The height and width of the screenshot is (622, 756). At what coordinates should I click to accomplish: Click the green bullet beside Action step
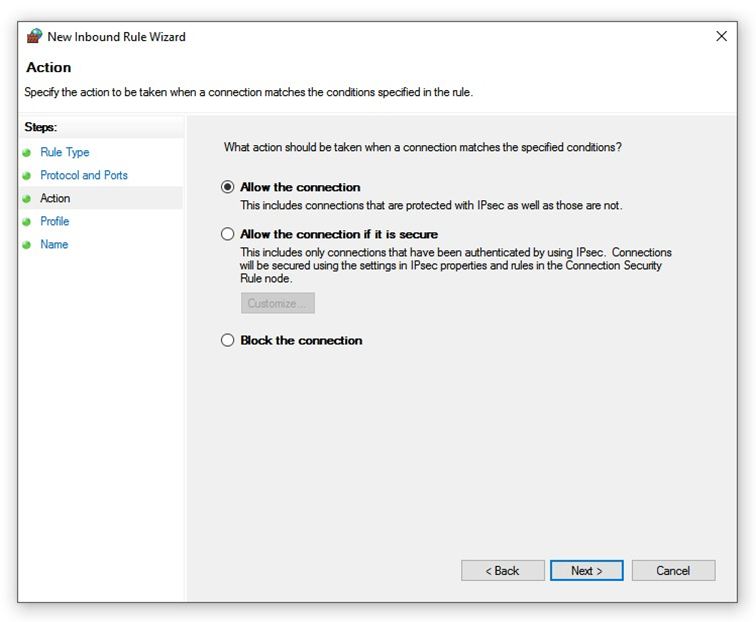(x=27, y=199)
